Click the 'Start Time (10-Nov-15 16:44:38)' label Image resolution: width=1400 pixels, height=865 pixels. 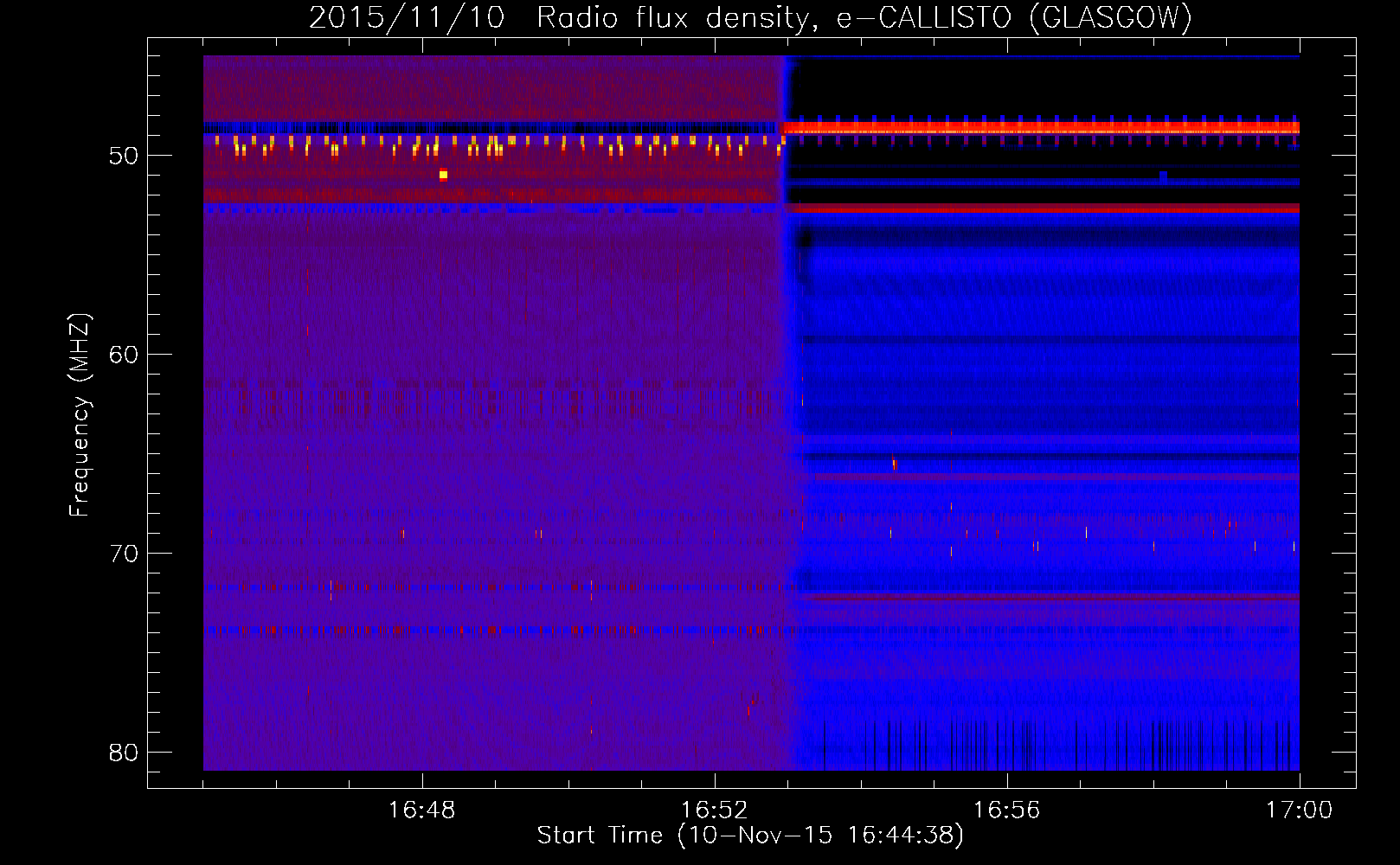[750, 836]
